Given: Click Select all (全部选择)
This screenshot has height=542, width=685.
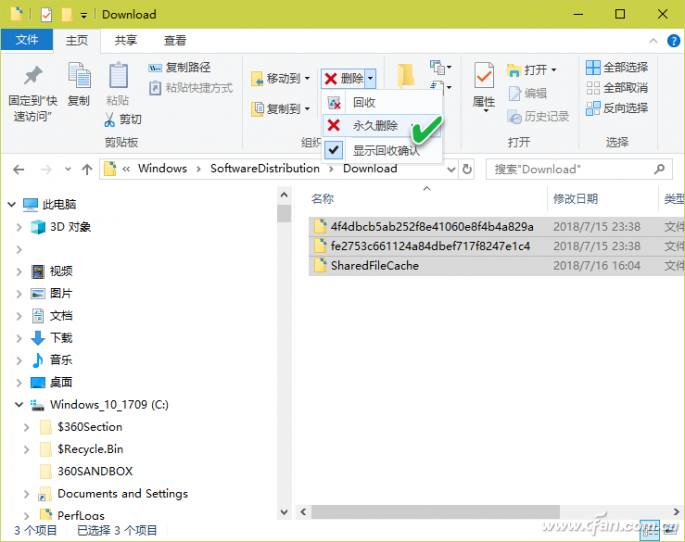Looking at the screenshot, I should (x=617, y=67).
